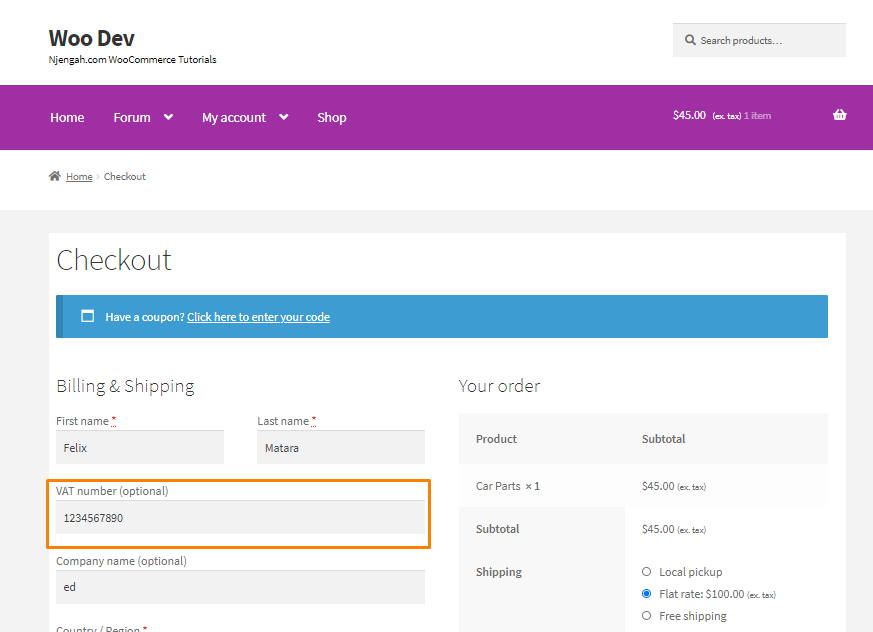The height and width of the screenshot is (632, 873).
Task: Click the 'Your order' heading
Action: (499, 386)
